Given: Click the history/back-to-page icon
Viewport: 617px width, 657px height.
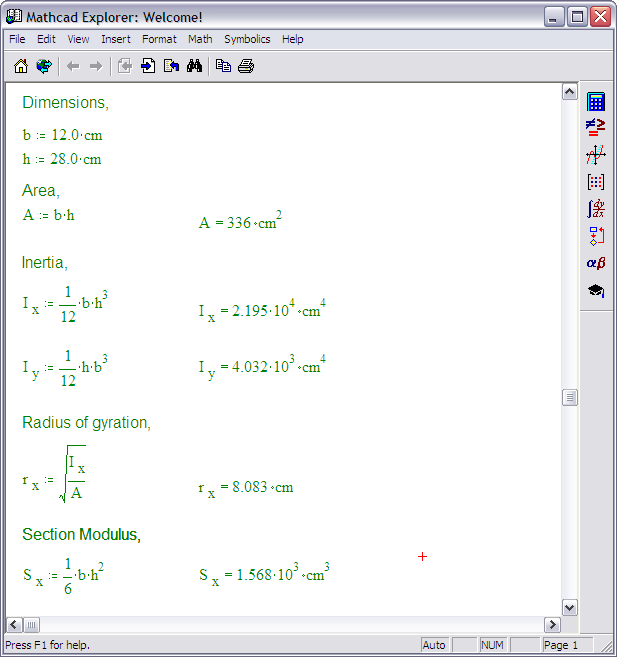Looking at the screenshot, I should pyautogui.click(x=171, y=66).
